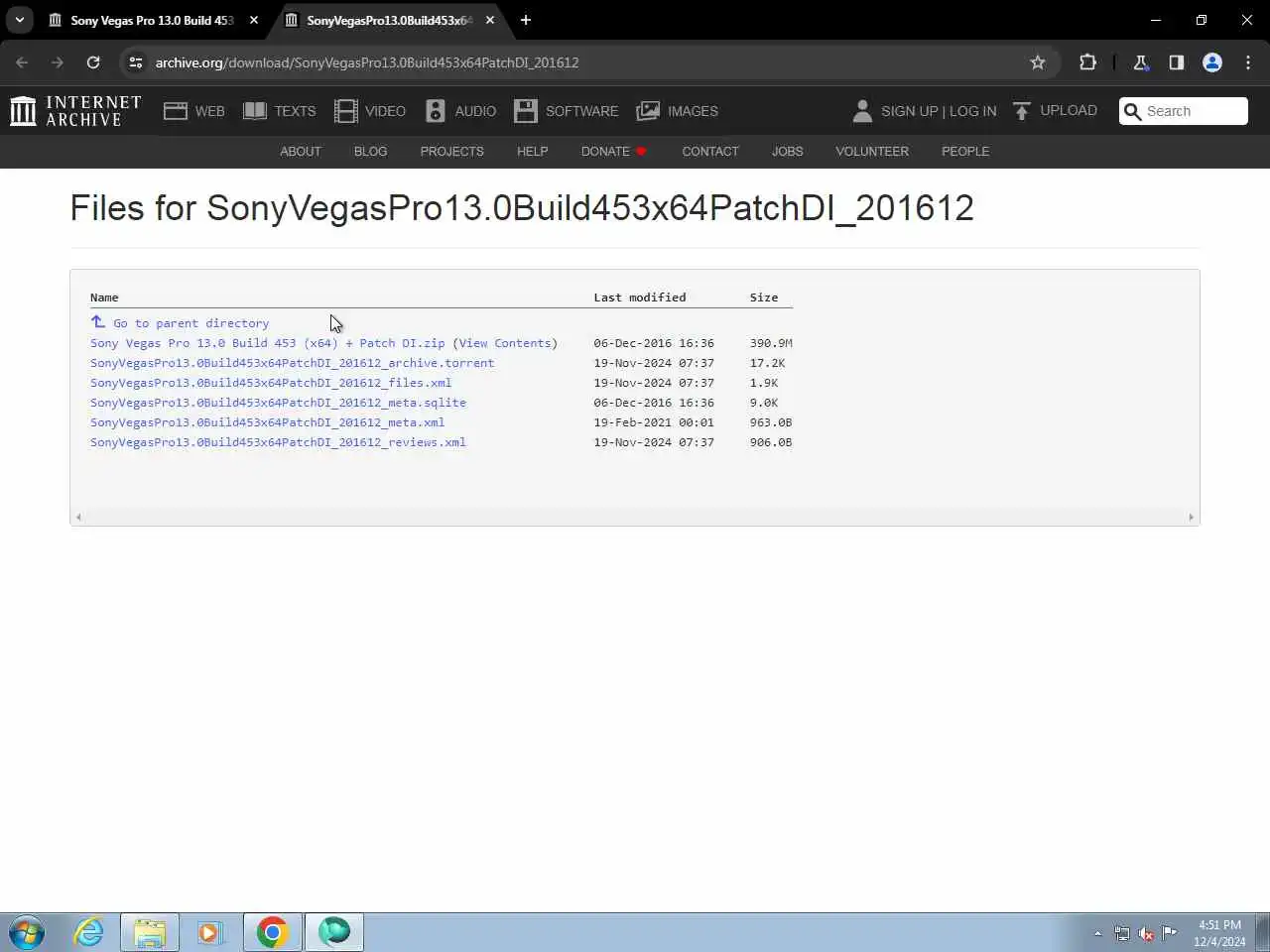Open the SOFTWARE floppy disk icon
The image size is (1270, 952).
point(526,111)
